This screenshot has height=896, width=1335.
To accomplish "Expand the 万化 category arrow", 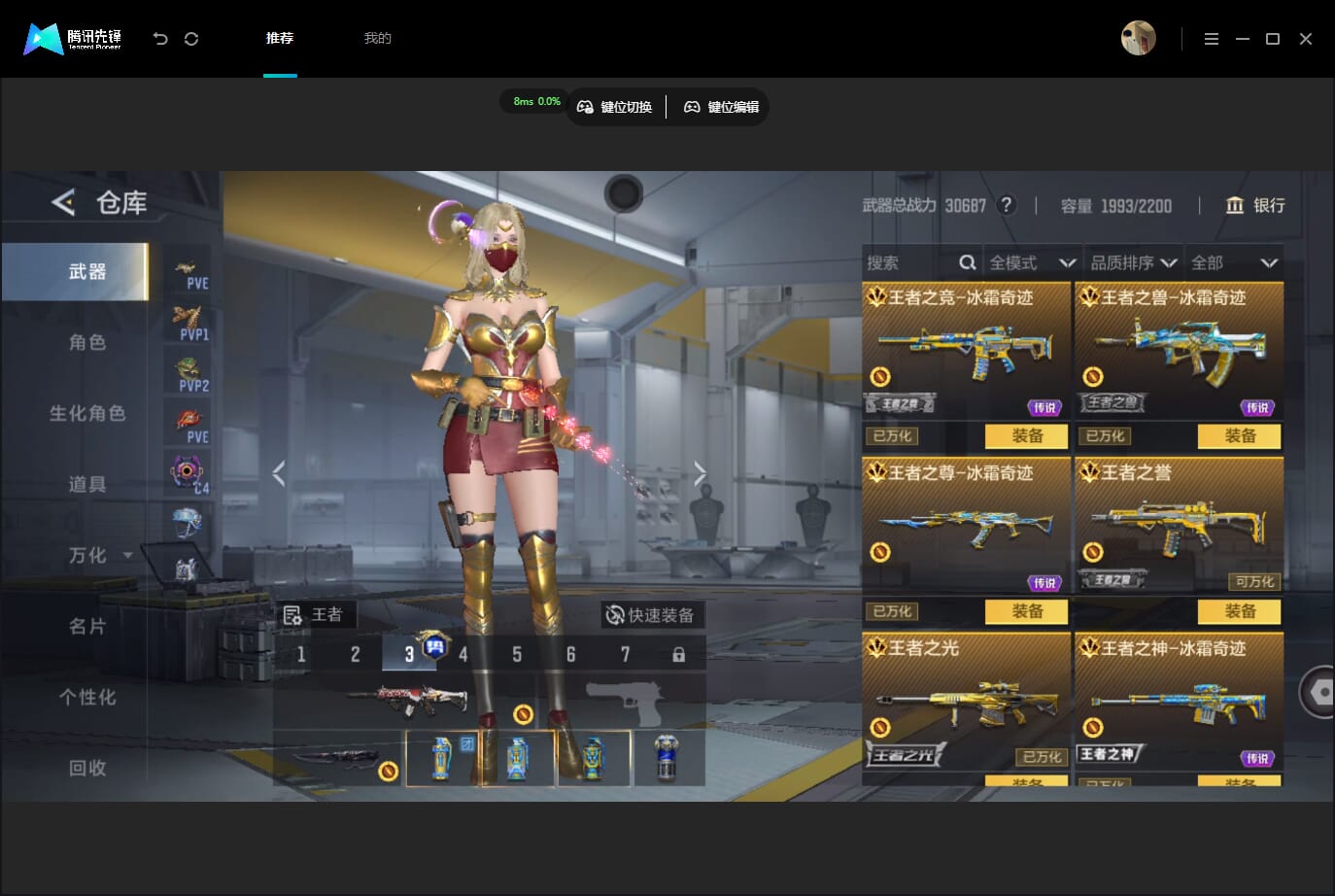I will pos(128,555).
